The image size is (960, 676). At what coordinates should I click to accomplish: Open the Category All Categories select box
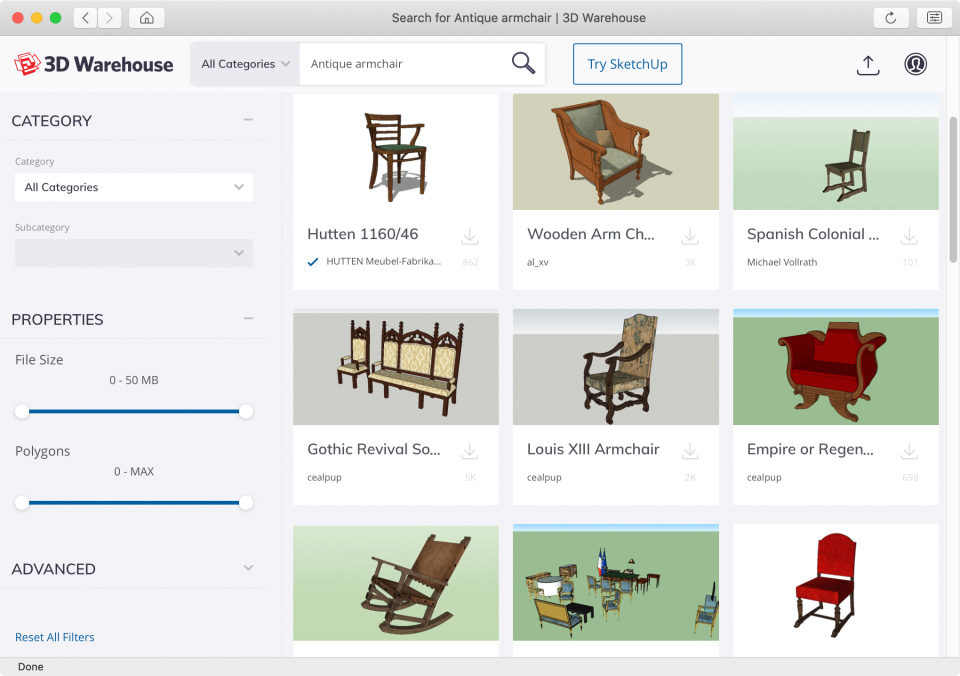(133, 187)
